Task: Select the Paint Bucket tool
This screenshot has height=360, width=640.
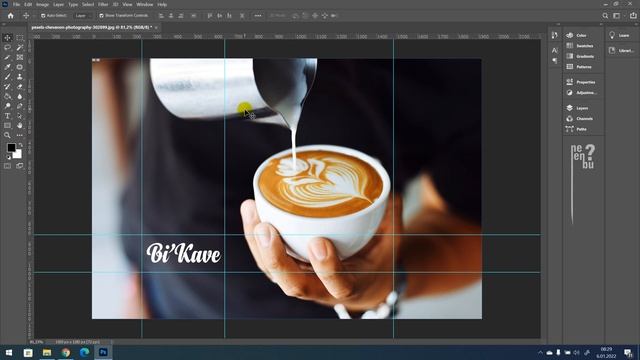Action: (7, 96)
